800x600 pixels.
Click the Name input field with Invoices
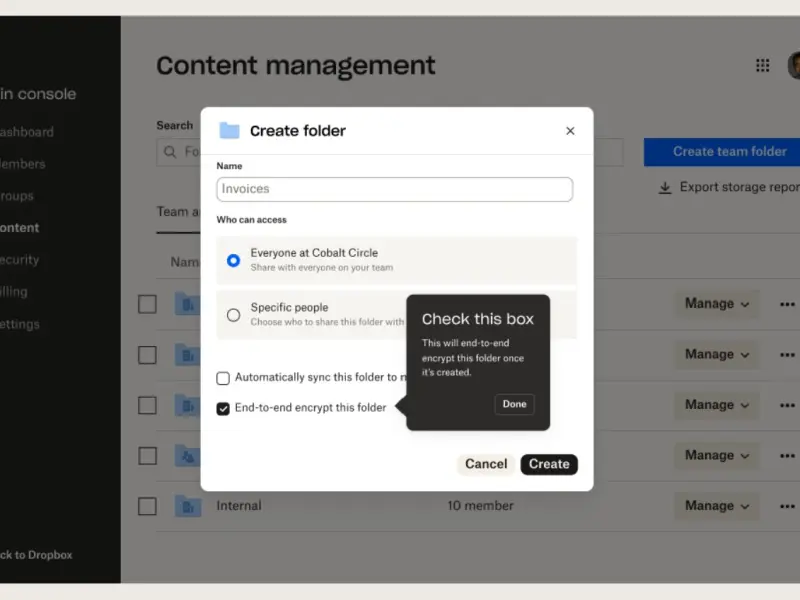(394, 189)
